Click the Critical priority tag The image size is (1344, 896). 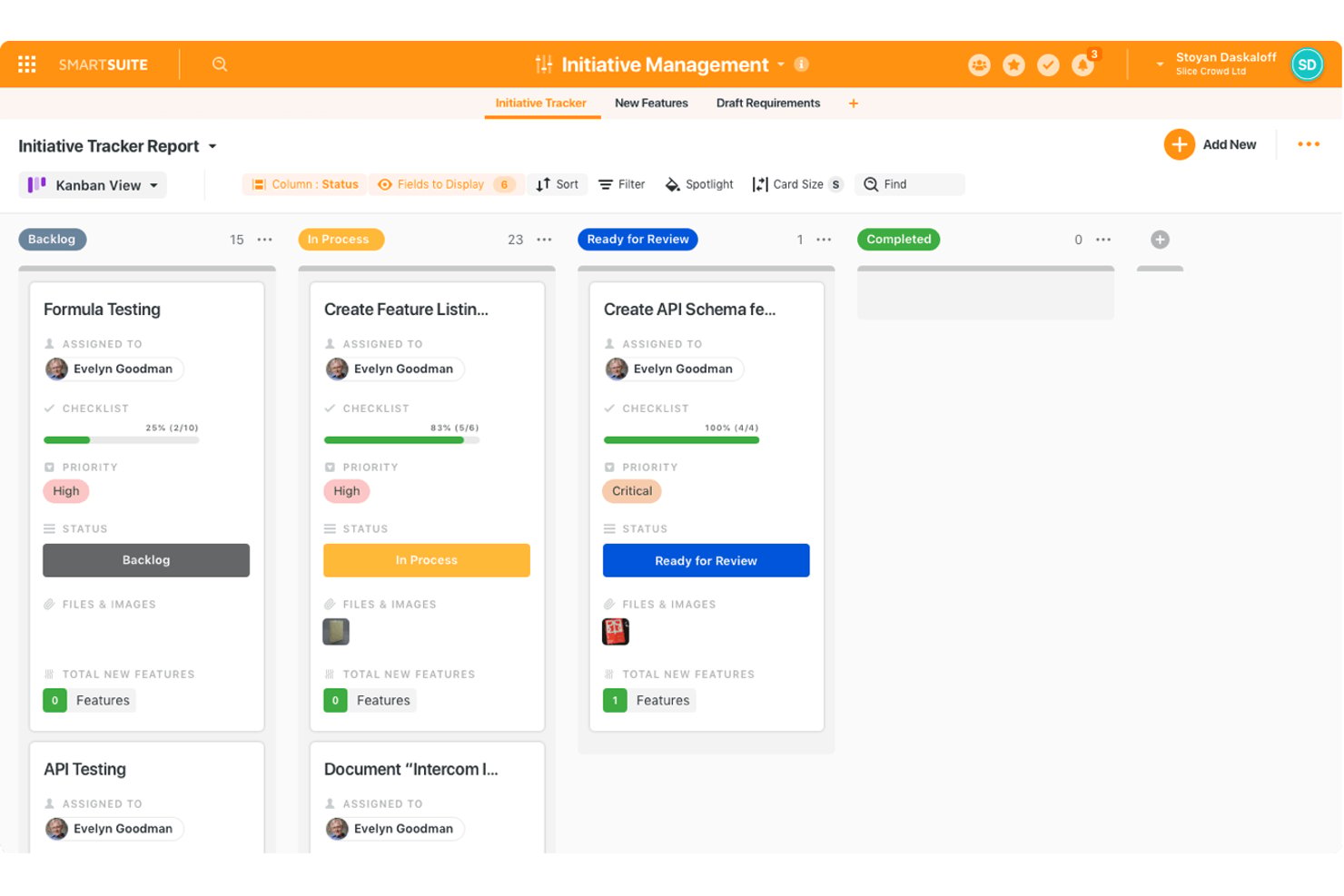pyautogui.click(x=632, y=491)
